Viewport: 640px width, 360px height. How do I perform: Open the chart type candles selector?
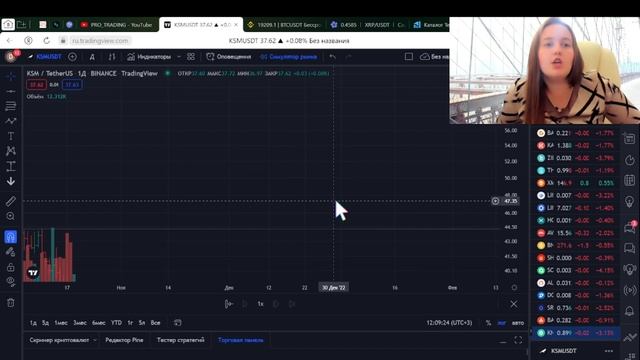point(111,57)
